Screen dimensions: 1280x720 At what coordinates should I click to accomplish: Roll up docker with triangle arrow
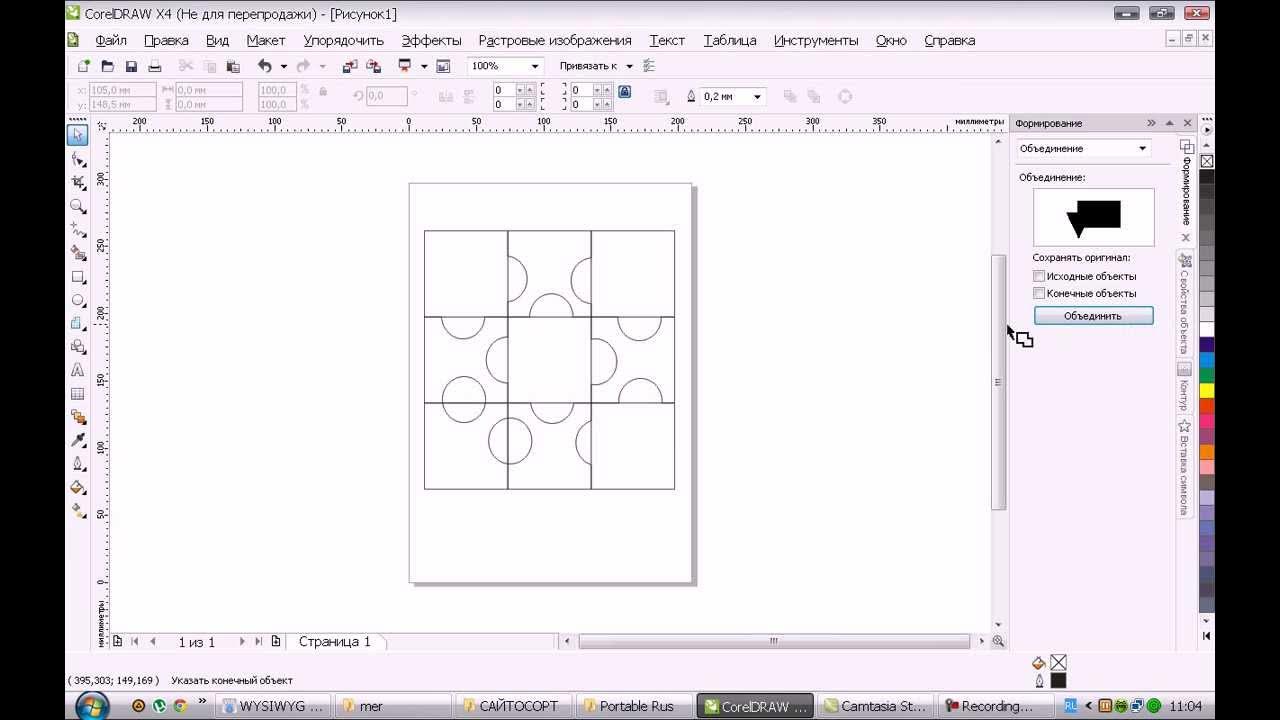1170,123
